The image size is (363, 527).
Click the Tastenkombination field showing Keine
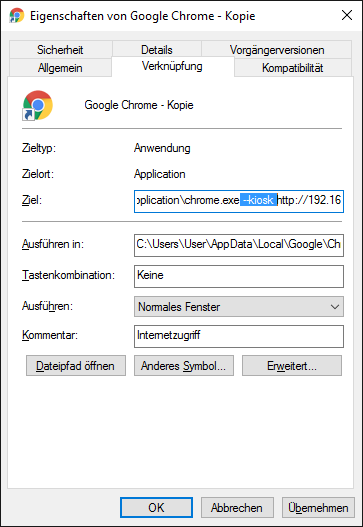point(239,276)
